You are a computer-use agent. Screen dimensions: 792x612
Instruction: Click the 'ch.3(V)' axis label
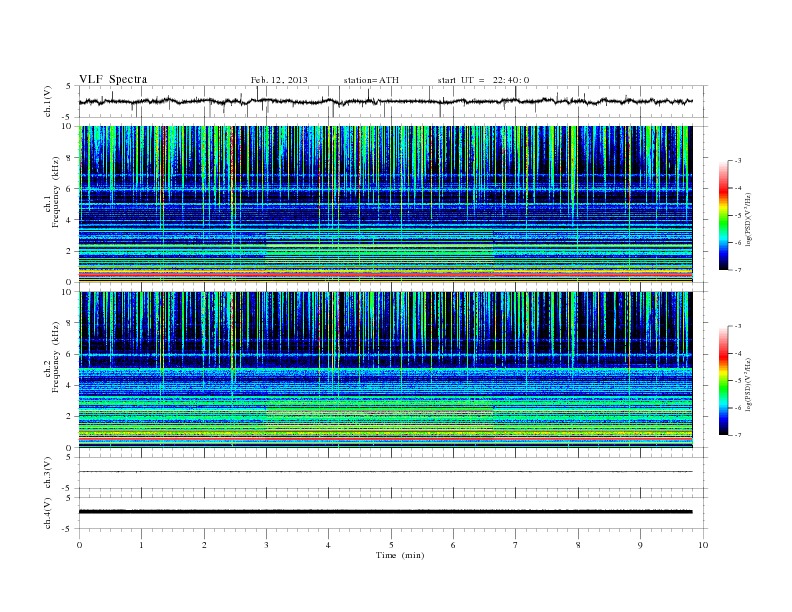(x=47, y=473)
